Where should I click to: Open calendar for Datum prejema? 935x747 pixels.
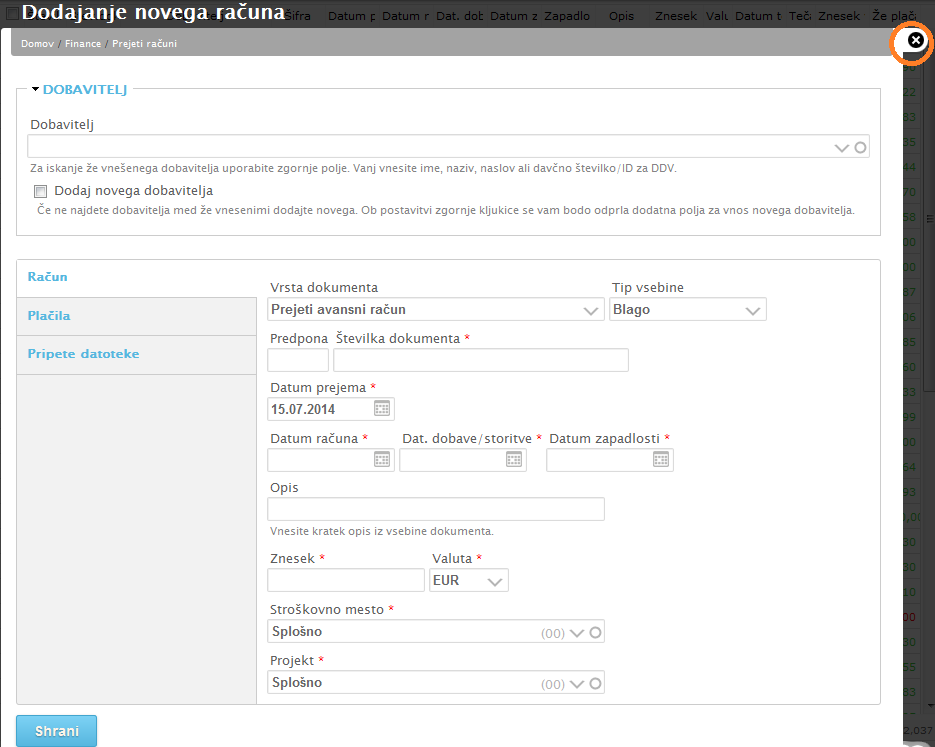pos(382,408)
